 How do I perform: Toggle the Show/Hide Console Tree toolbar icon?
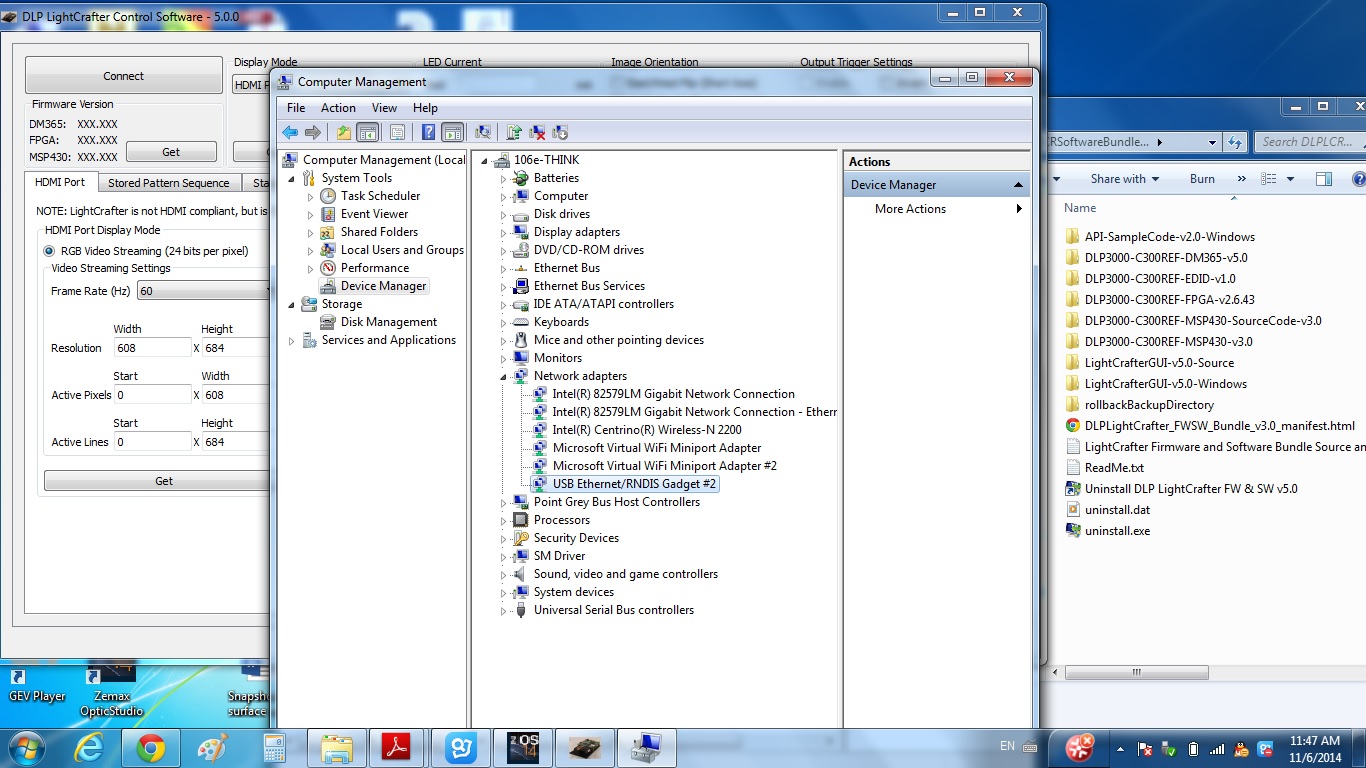367,132
